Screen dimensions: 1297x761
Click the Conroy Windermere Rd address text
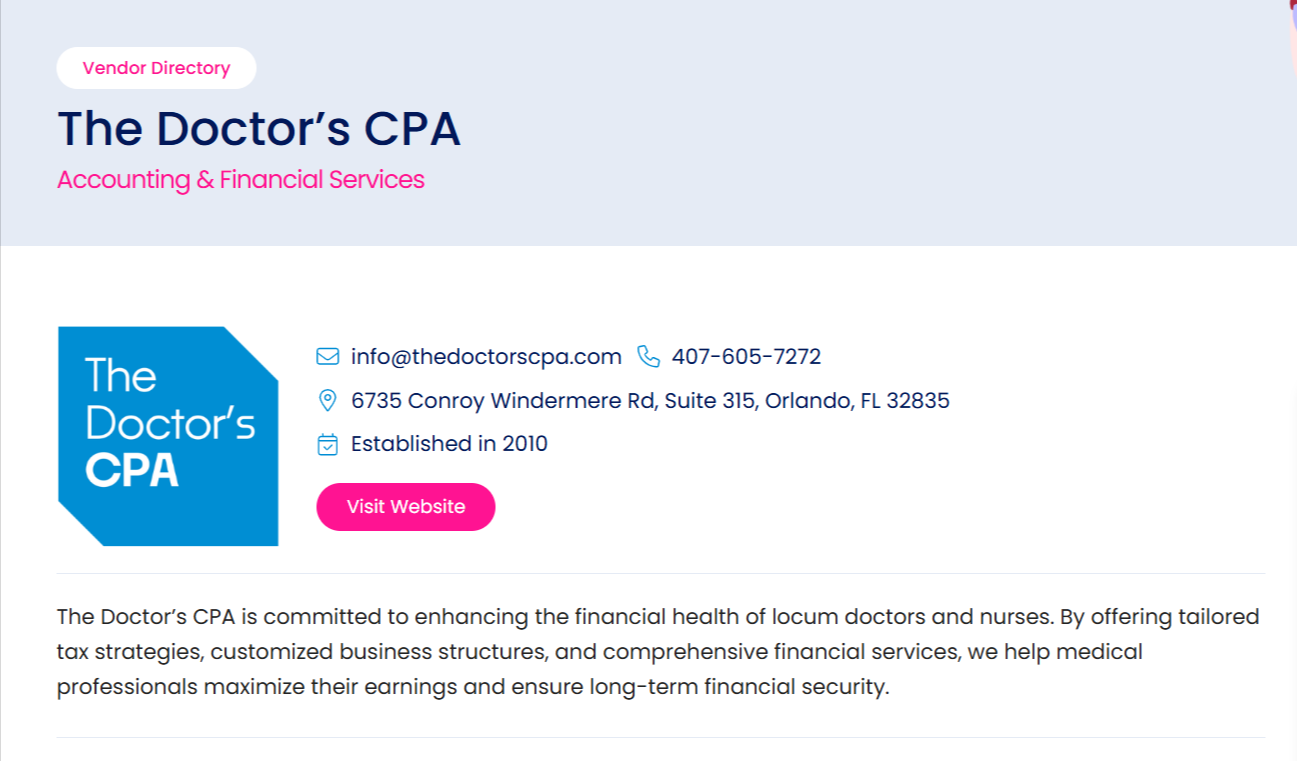(x=650, y=401)
